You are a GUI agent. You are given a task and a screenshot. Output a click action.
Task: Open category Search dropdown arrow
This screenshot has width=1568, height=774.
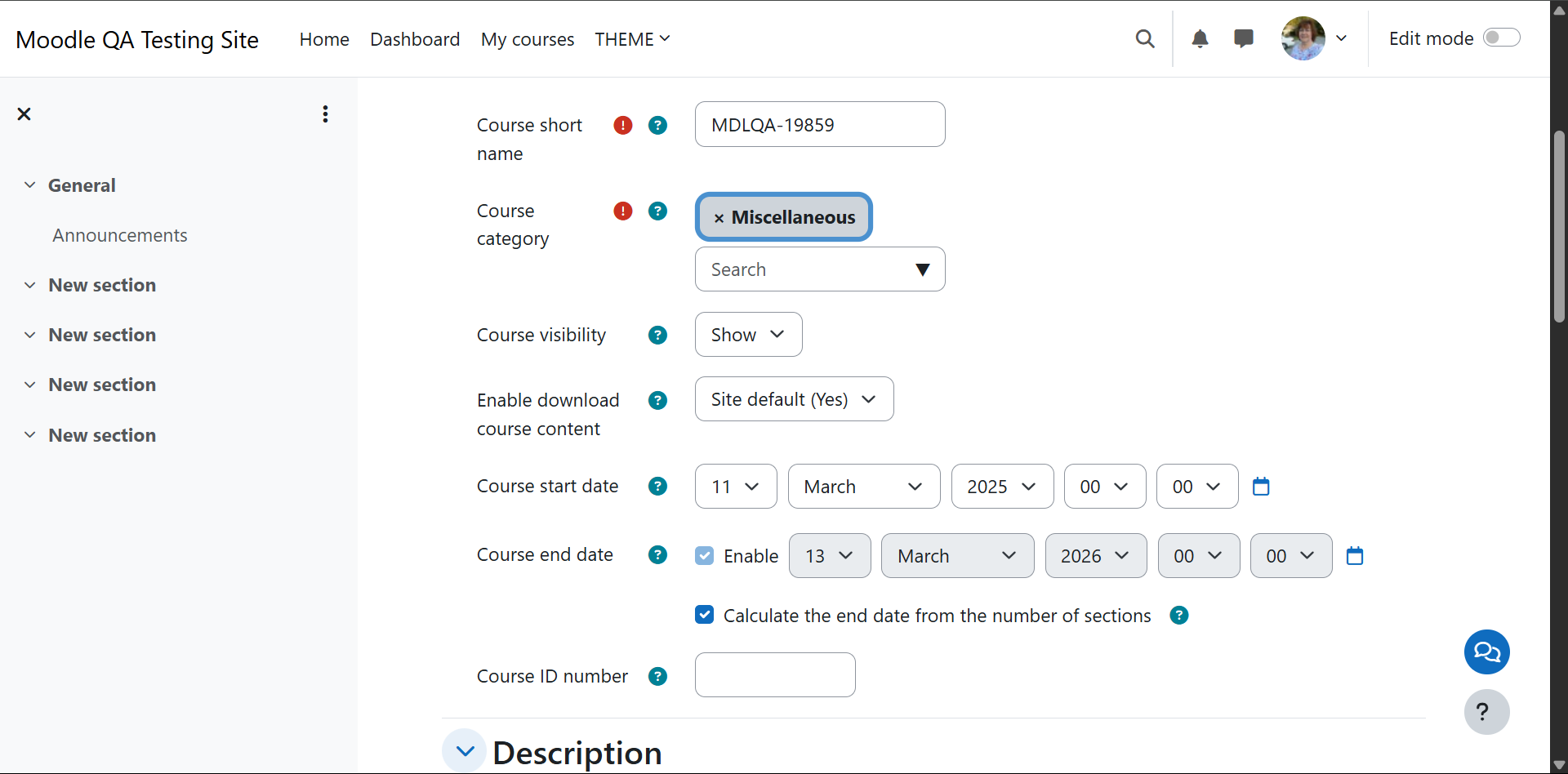[x=923, y=269]
